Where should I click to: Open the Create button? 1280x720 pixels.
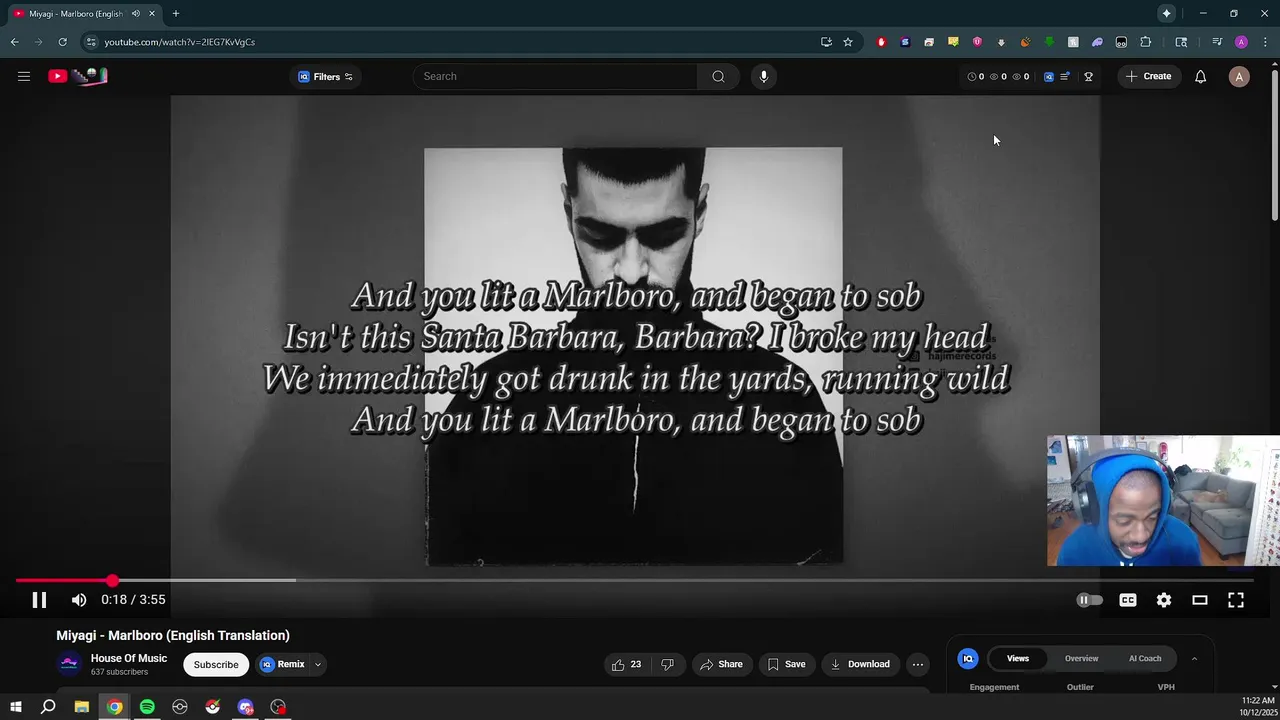pyautogui.click(x=1148, y=76)
